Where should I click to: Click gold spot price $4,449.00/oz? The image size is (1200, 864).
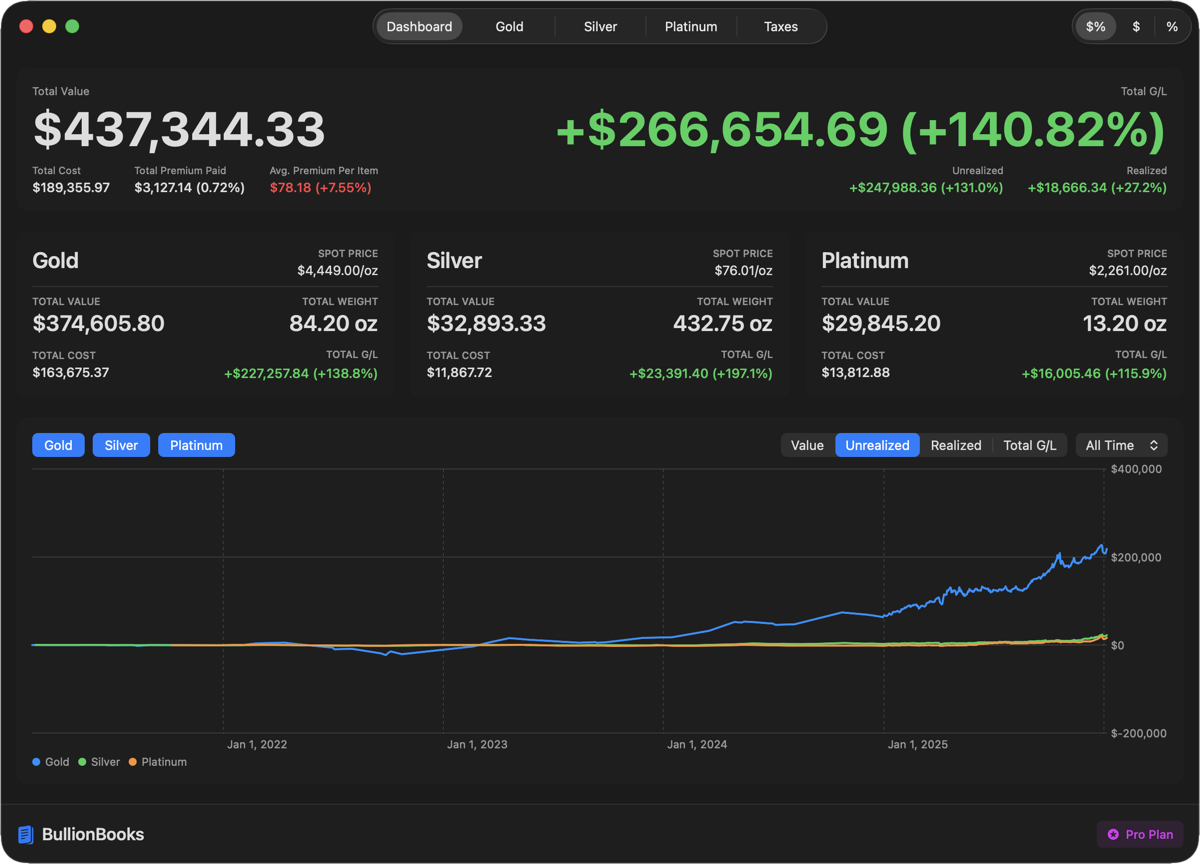[x=337, y=270]
